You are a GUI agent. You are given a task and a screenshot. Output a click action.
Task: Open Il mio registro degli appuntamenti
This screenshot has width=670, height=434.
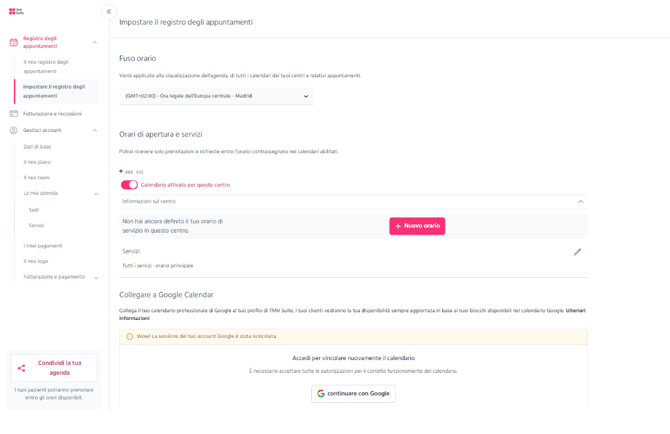pyautogui.click(x=46, y=67)
